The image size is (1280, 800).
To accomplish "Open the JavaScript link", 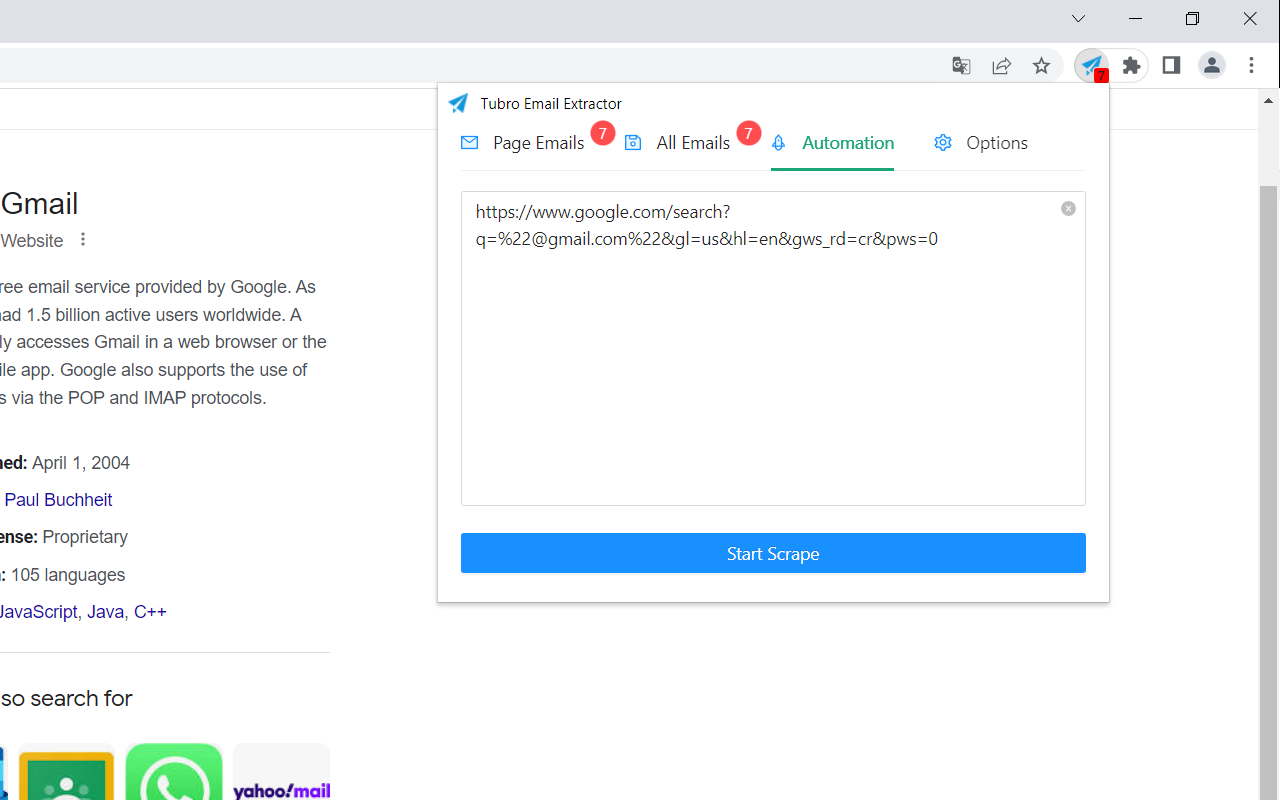I will [38, 612].
